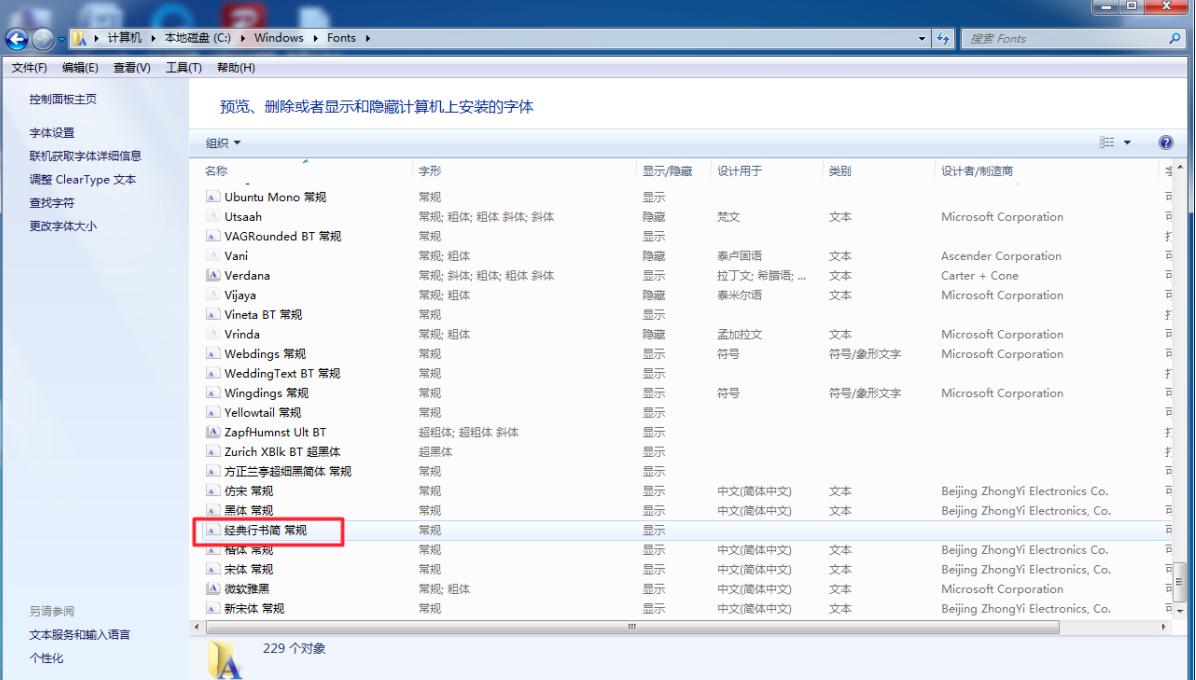Click the magnifier search icon
The height and width of the screenshot is (680, 1196).
coord(1175,38)
